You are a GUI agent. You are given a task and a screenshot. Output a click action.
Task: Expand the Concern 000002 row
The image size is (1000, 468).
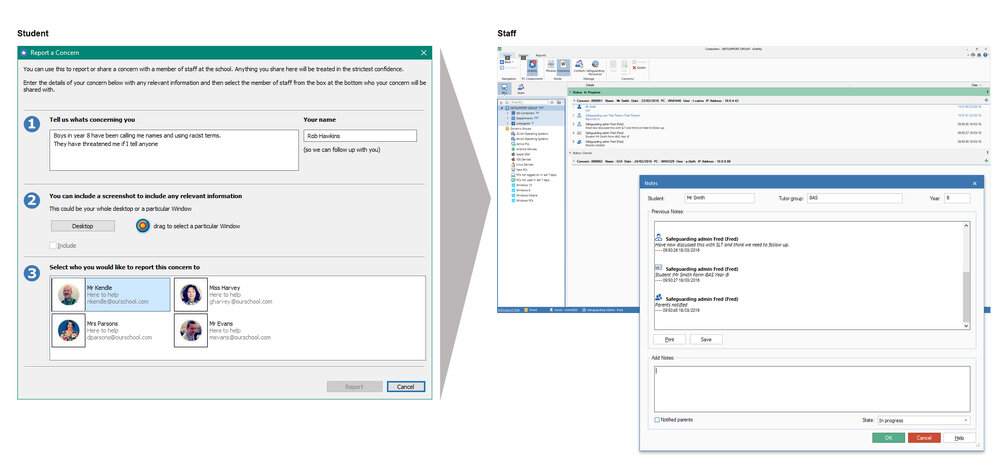tap(574, 161)
